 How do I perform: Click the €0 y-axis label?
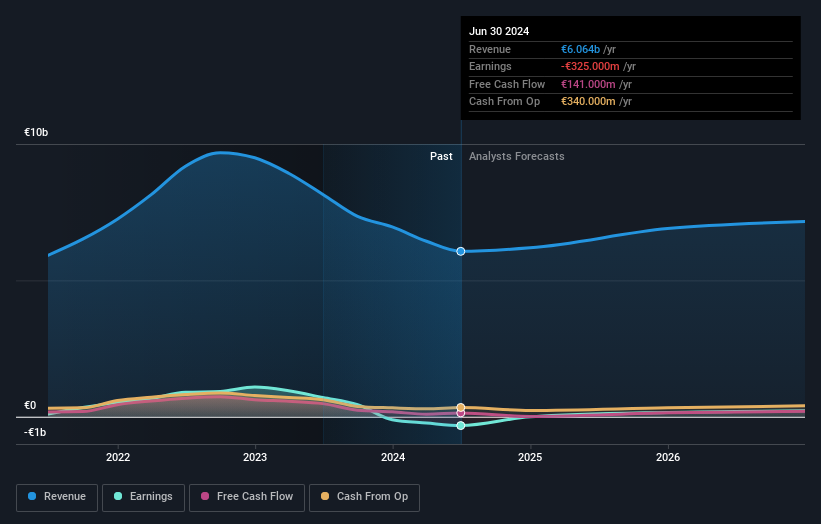coord(30,405)
